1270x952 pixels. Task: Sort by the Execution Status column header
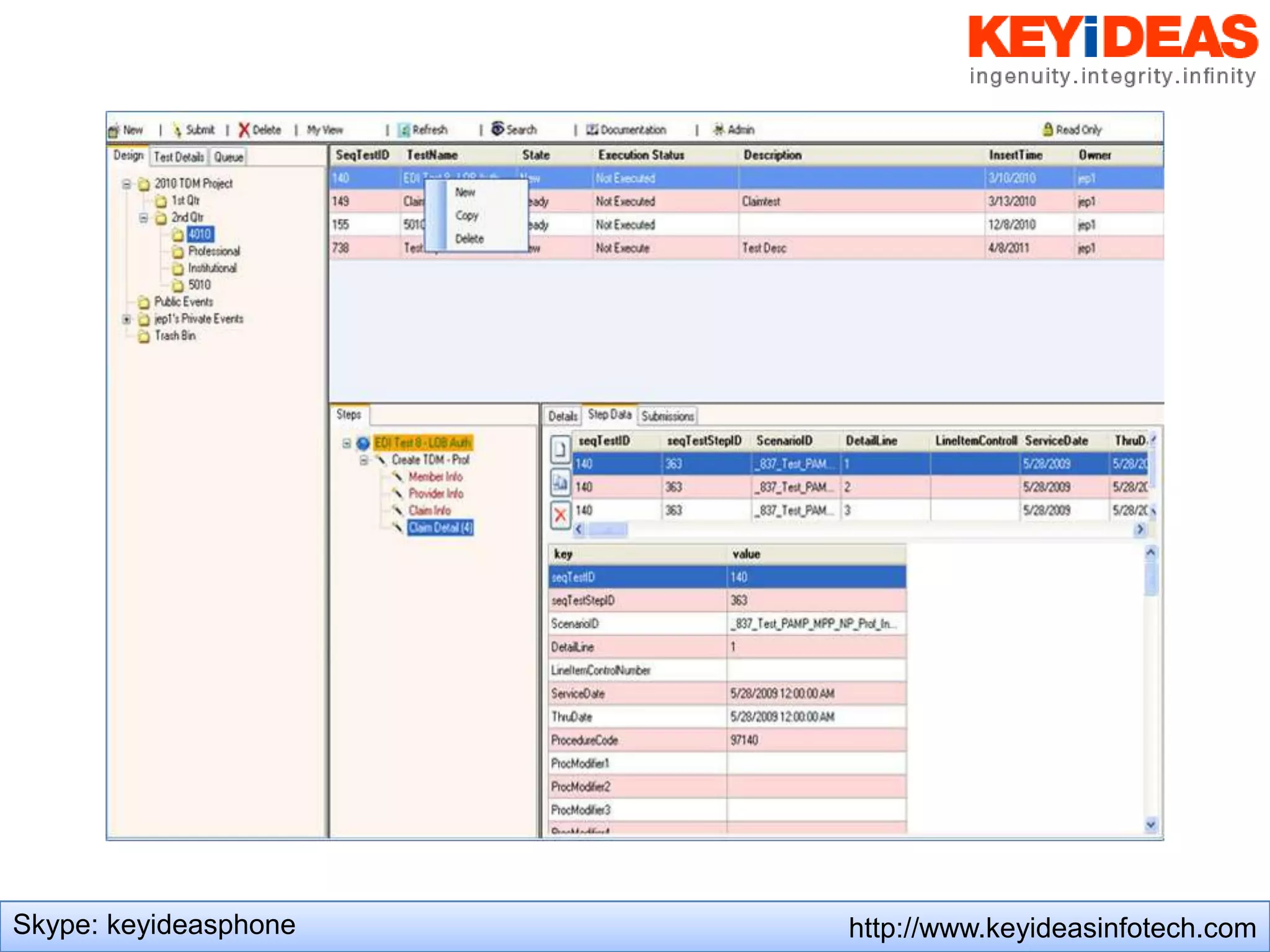coord(641,155)
